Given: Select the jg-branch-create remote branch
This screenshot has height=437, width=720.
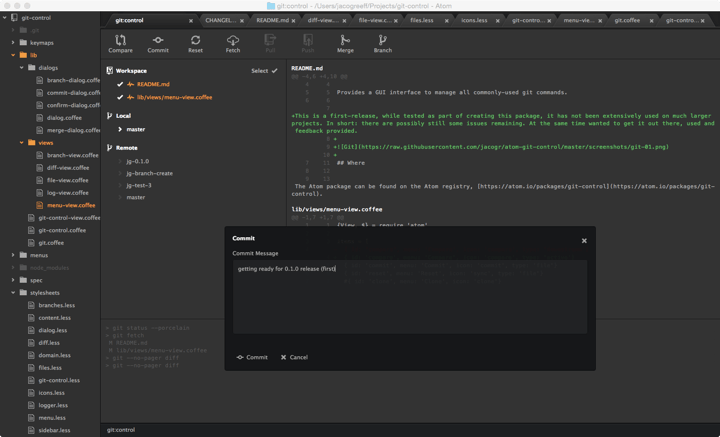Looking at the screenshot, I should pyautogui.click(x=149, y=173).
